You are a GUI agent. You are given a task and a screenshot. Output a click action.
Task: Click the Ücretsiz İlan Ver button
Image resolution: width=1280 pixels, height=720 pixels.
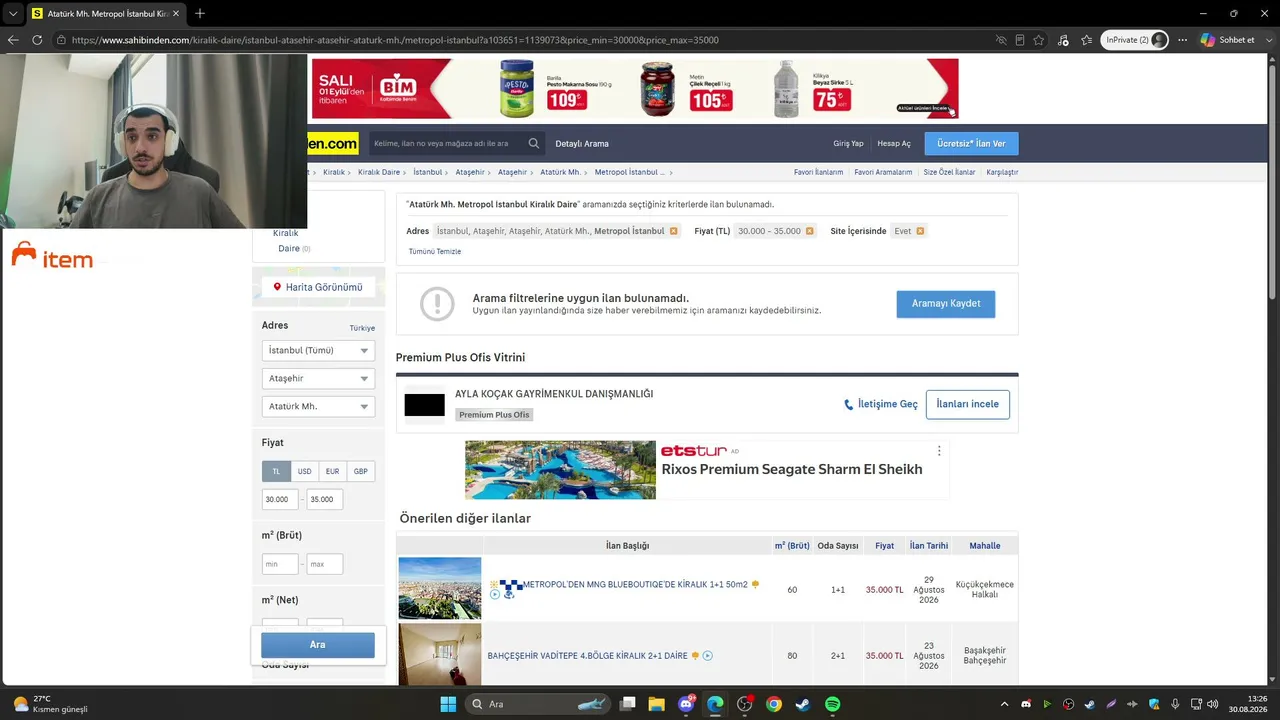click(x=971, y=144)
